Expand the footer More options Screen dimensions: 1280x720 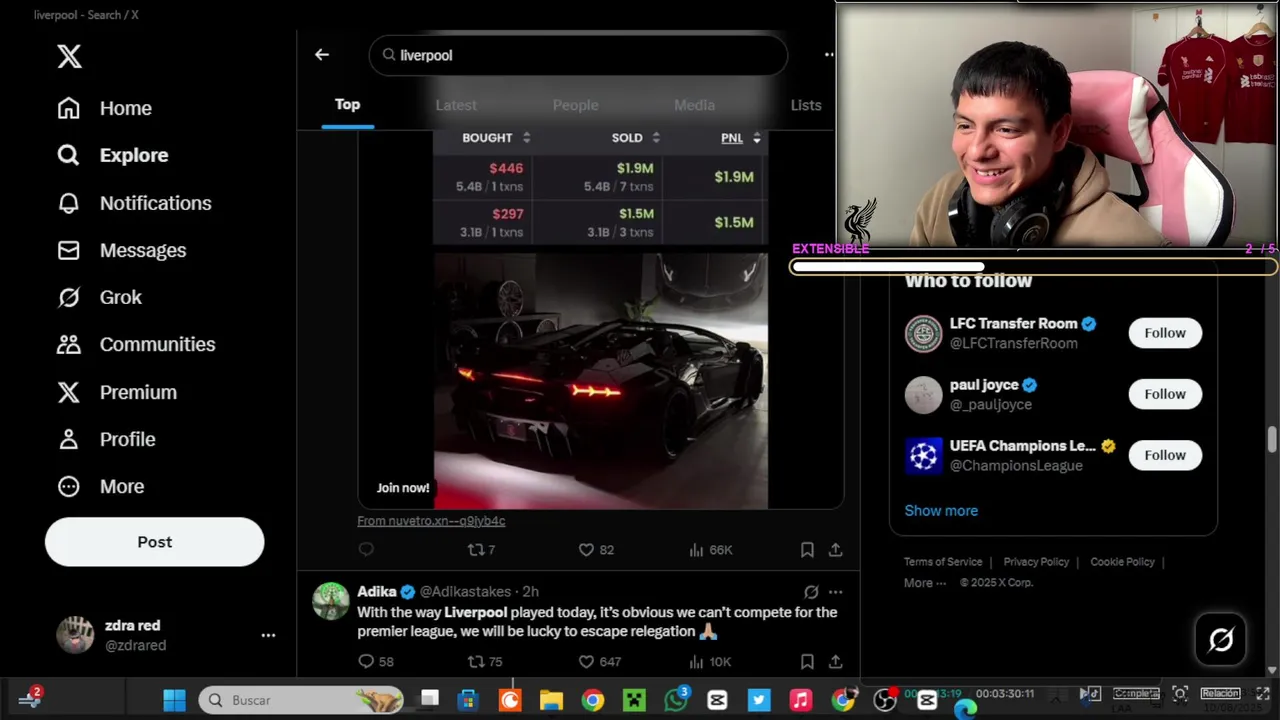pyautogui.click(x=925, y=583)
